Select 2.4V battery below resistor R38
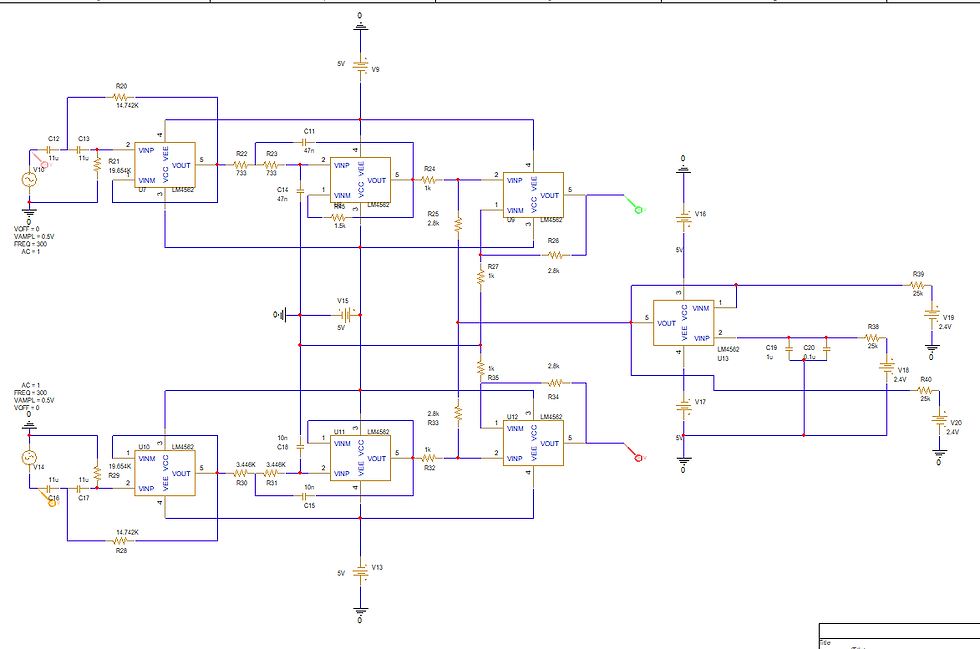Viewport: 980px width, 649px height. coord(887,367)
